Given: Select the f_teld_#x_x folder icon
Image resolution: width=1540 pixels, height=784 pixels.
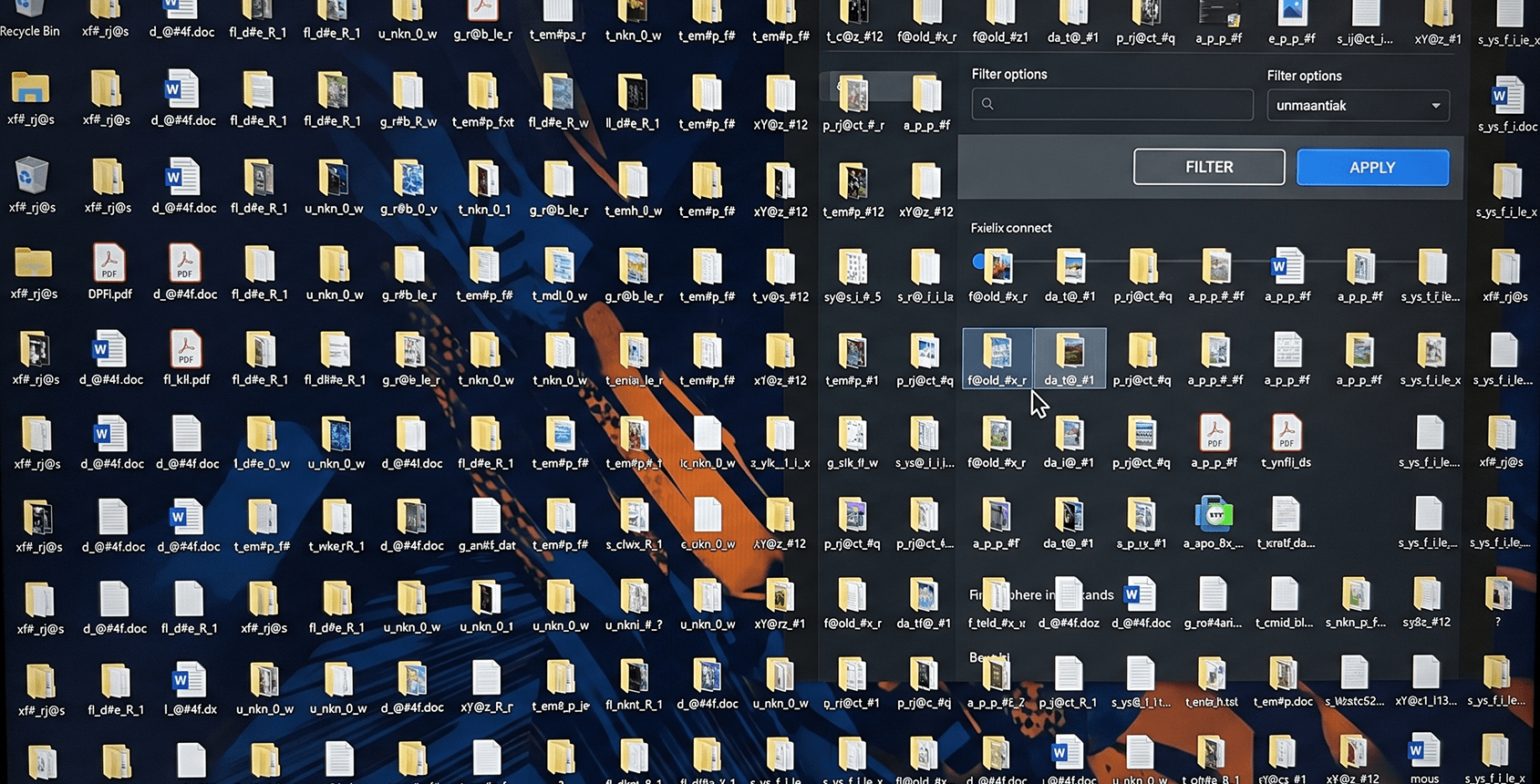Looking at the screenshot, I should (995, 595).
